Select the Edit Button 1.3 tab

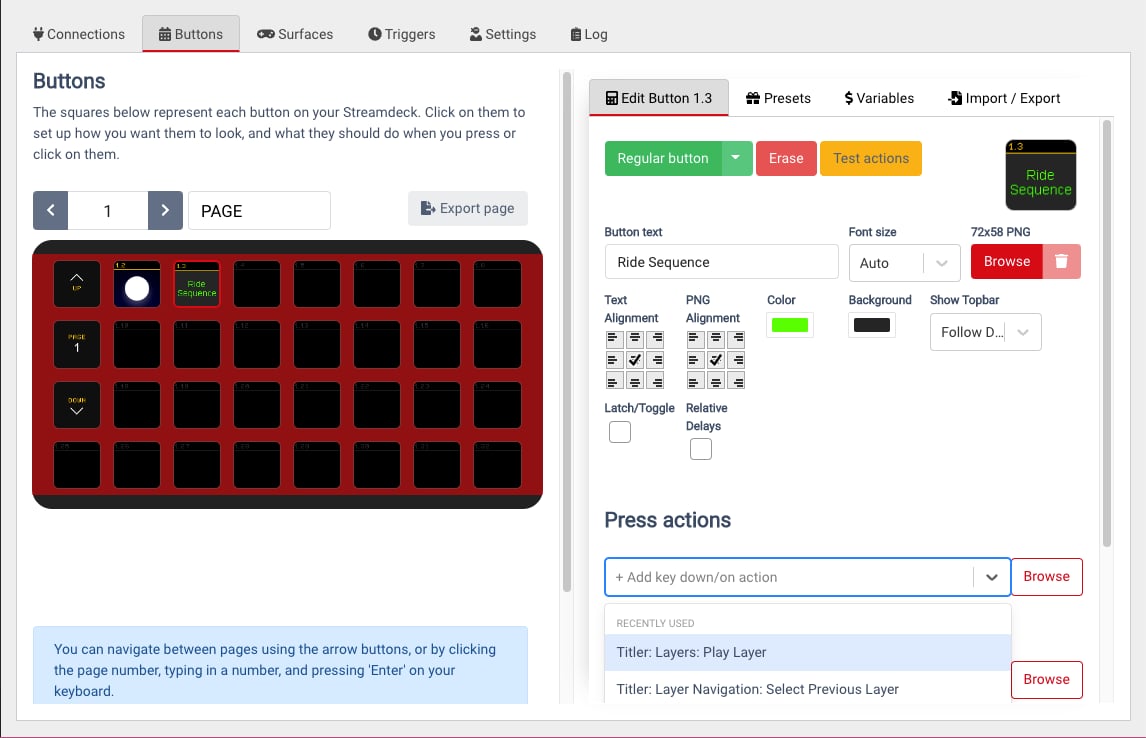tap(659, 98)
